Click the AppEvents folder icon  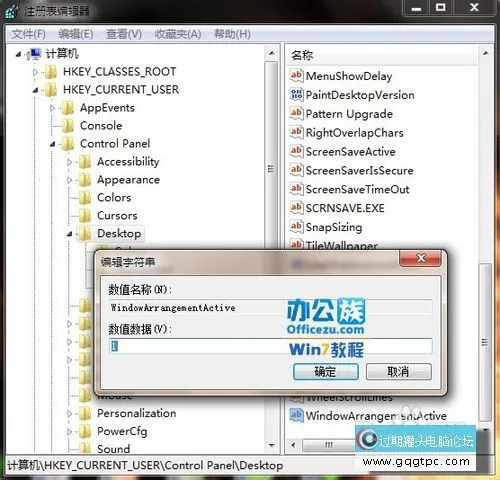[68, 108]
